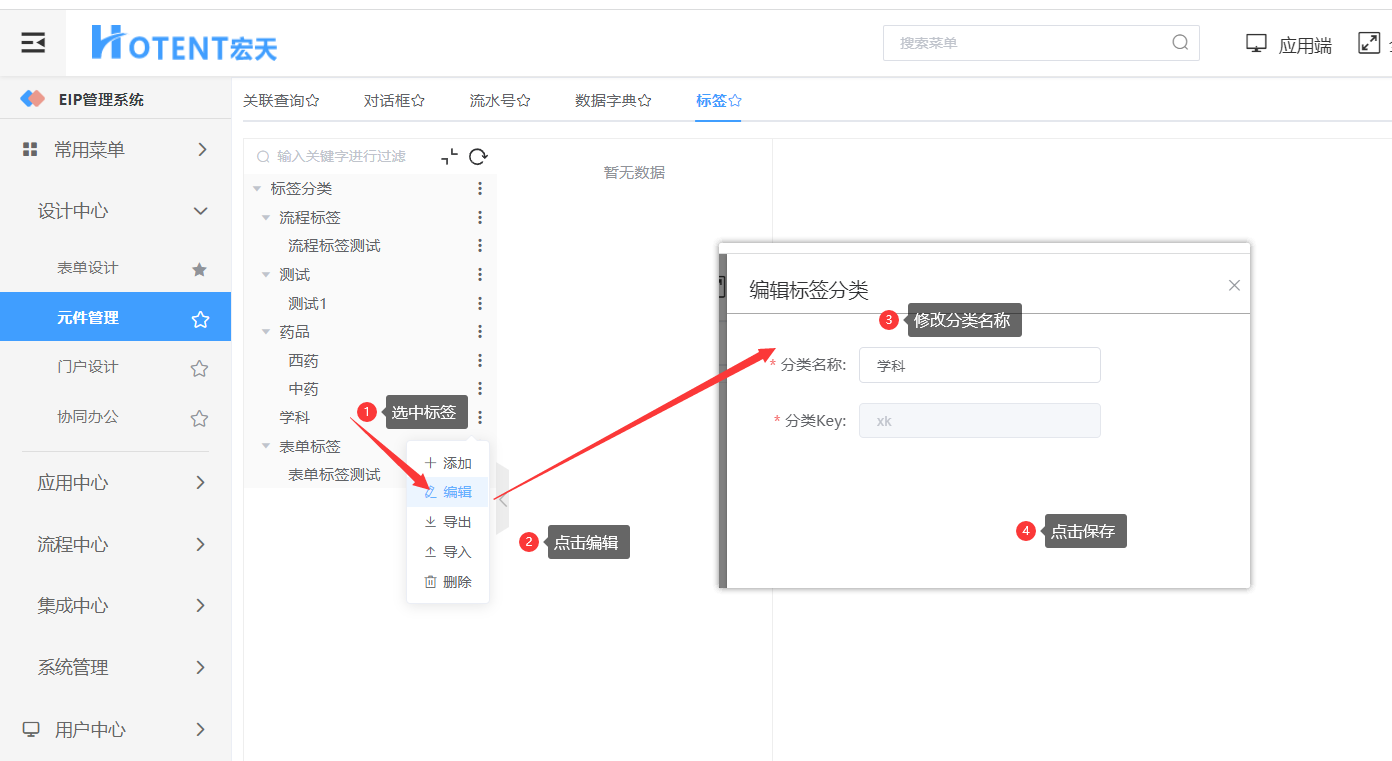This screenshot has width=1392, height=761.
Task: Click the 应用端 monitor icon
Action: pos(1256,43)
